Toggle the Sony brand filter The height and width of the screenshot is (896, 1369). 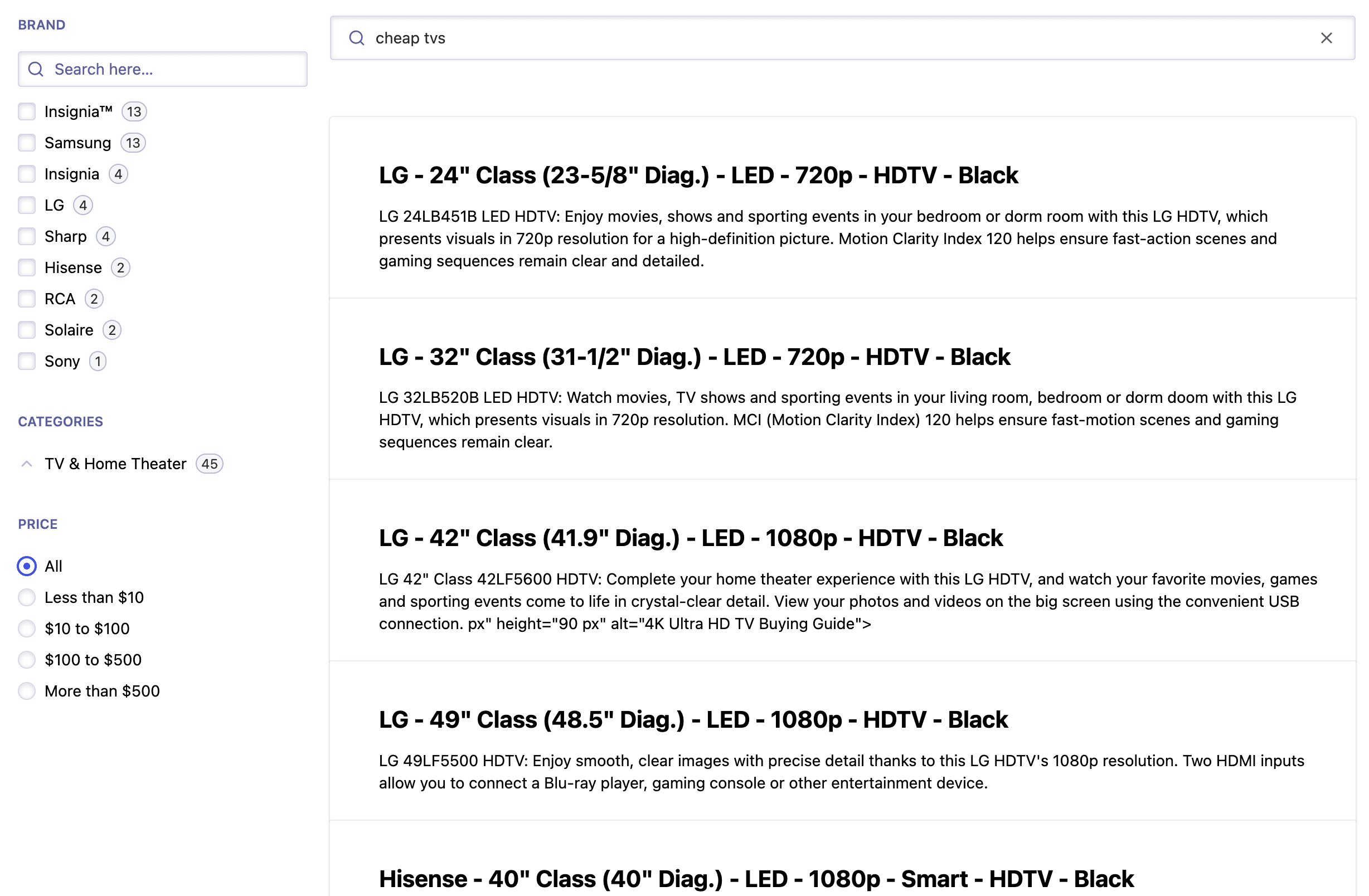(26, 361)
